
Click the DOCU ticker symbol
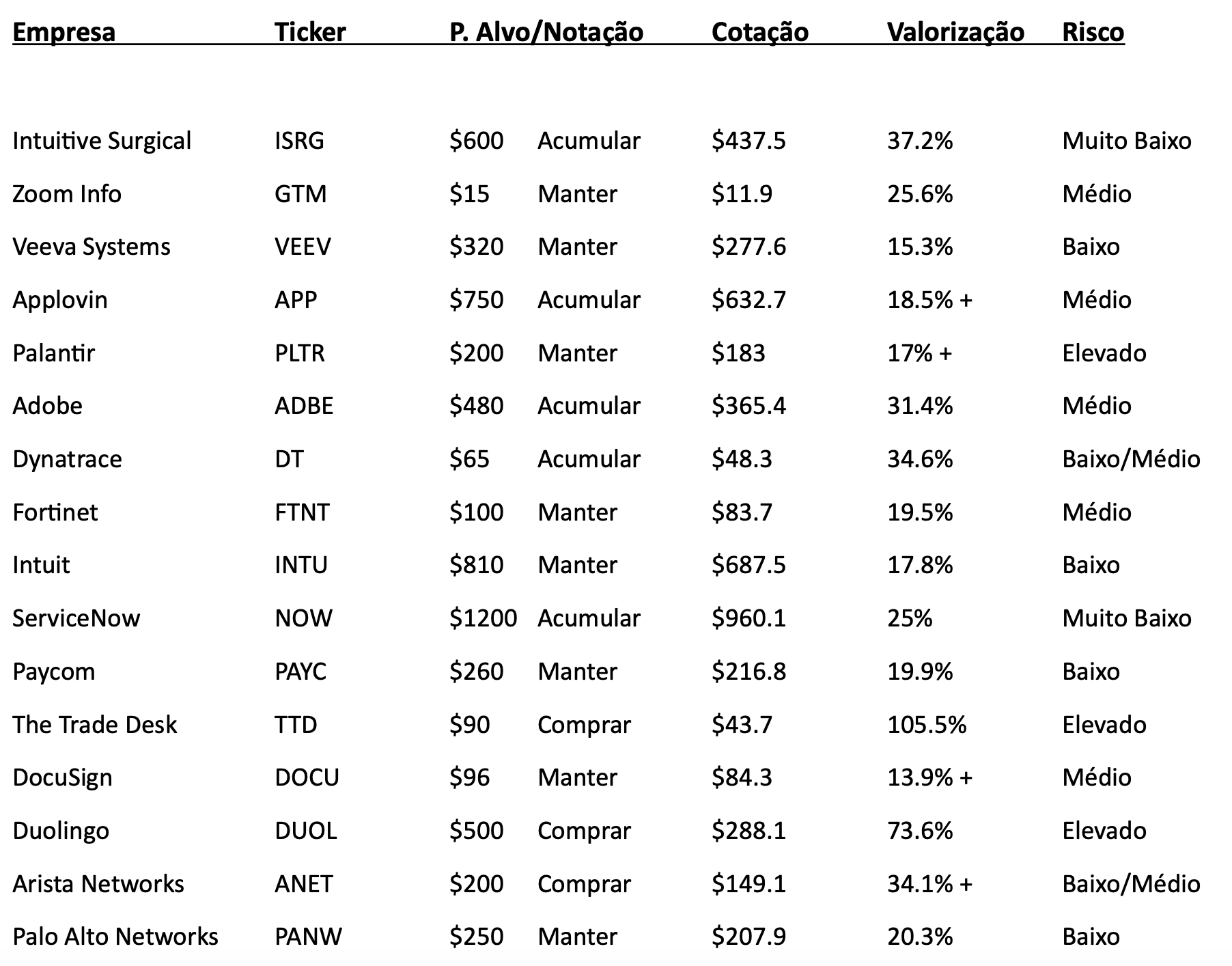tap(307, 777)
